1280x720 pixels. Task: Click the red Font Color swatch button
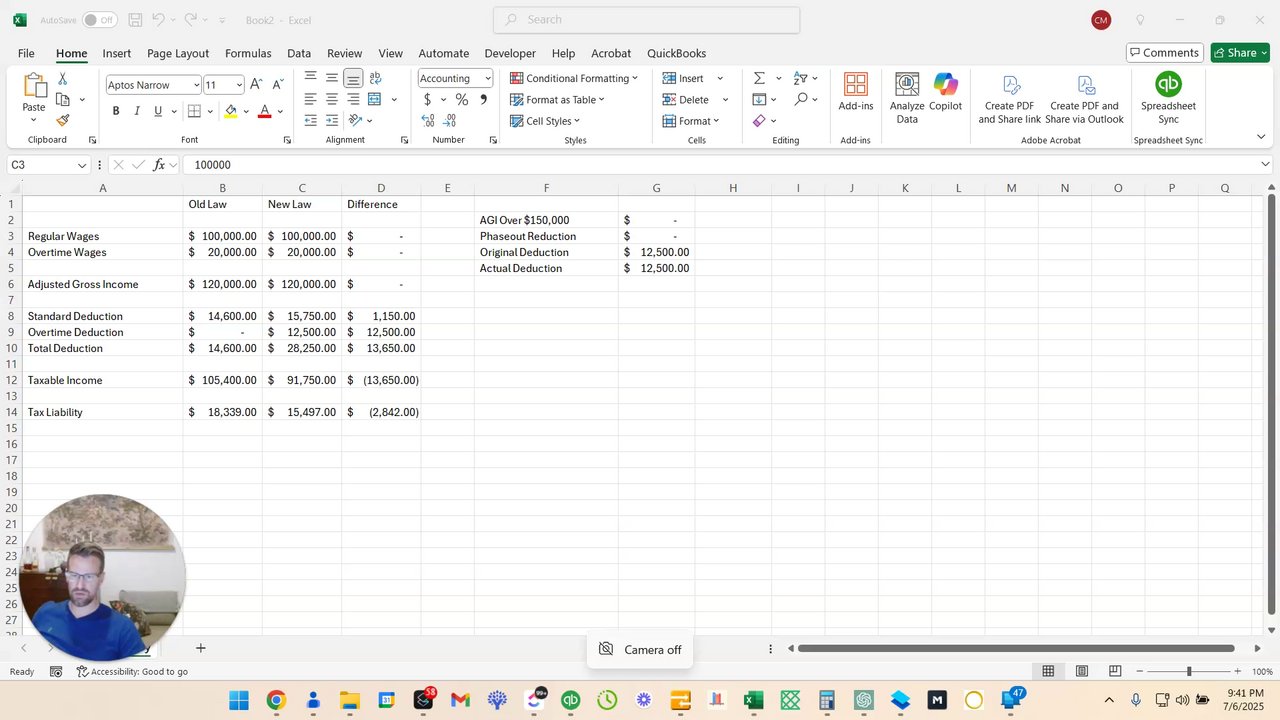tap(265, 111)
